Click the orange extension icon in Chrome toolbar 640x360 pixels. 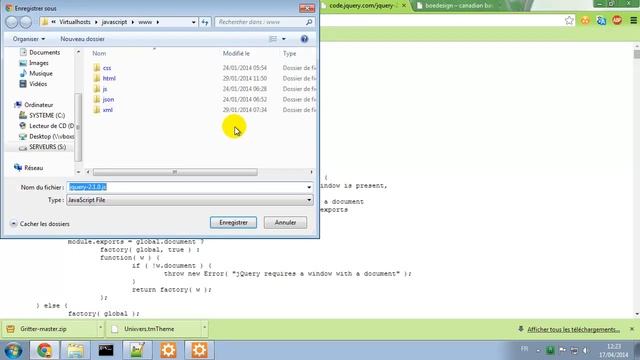[585, 20]
